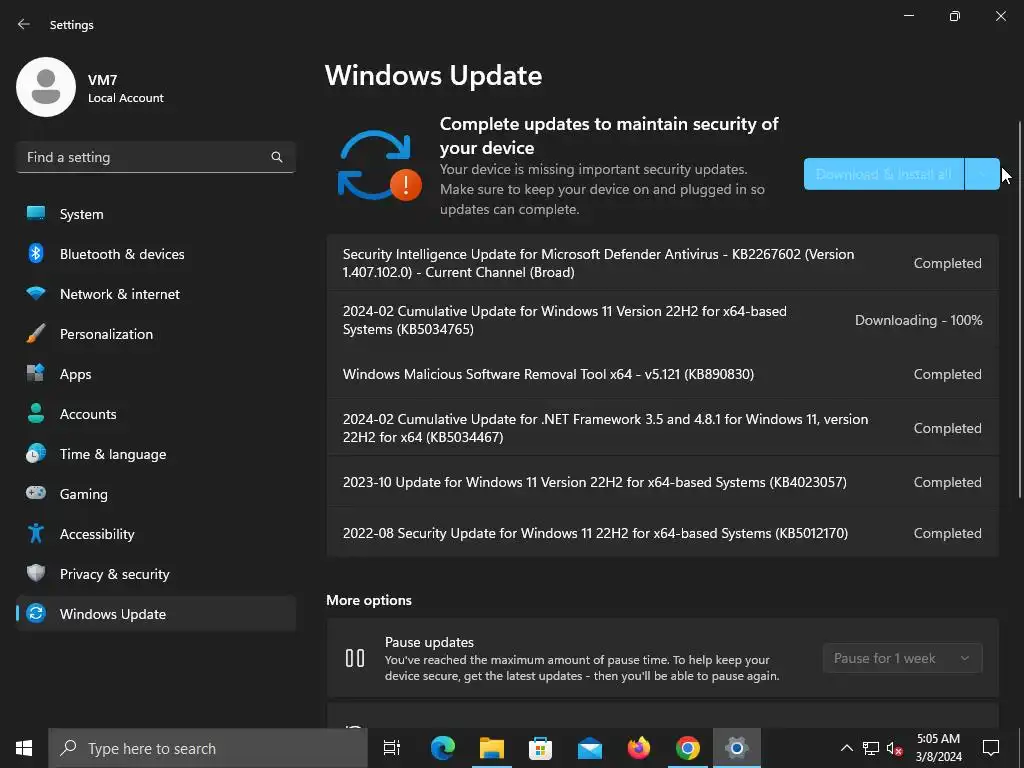
Task: Click the magnifier icon in Find a setting
Action: (x=277, y=157)
